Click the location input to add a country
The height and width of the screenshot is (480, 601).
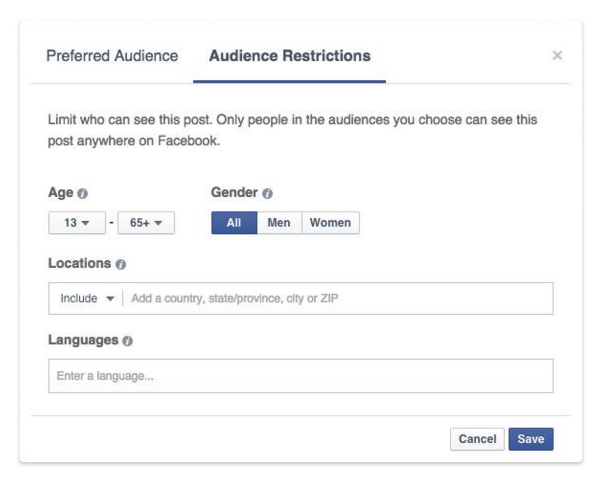[337, 298]
